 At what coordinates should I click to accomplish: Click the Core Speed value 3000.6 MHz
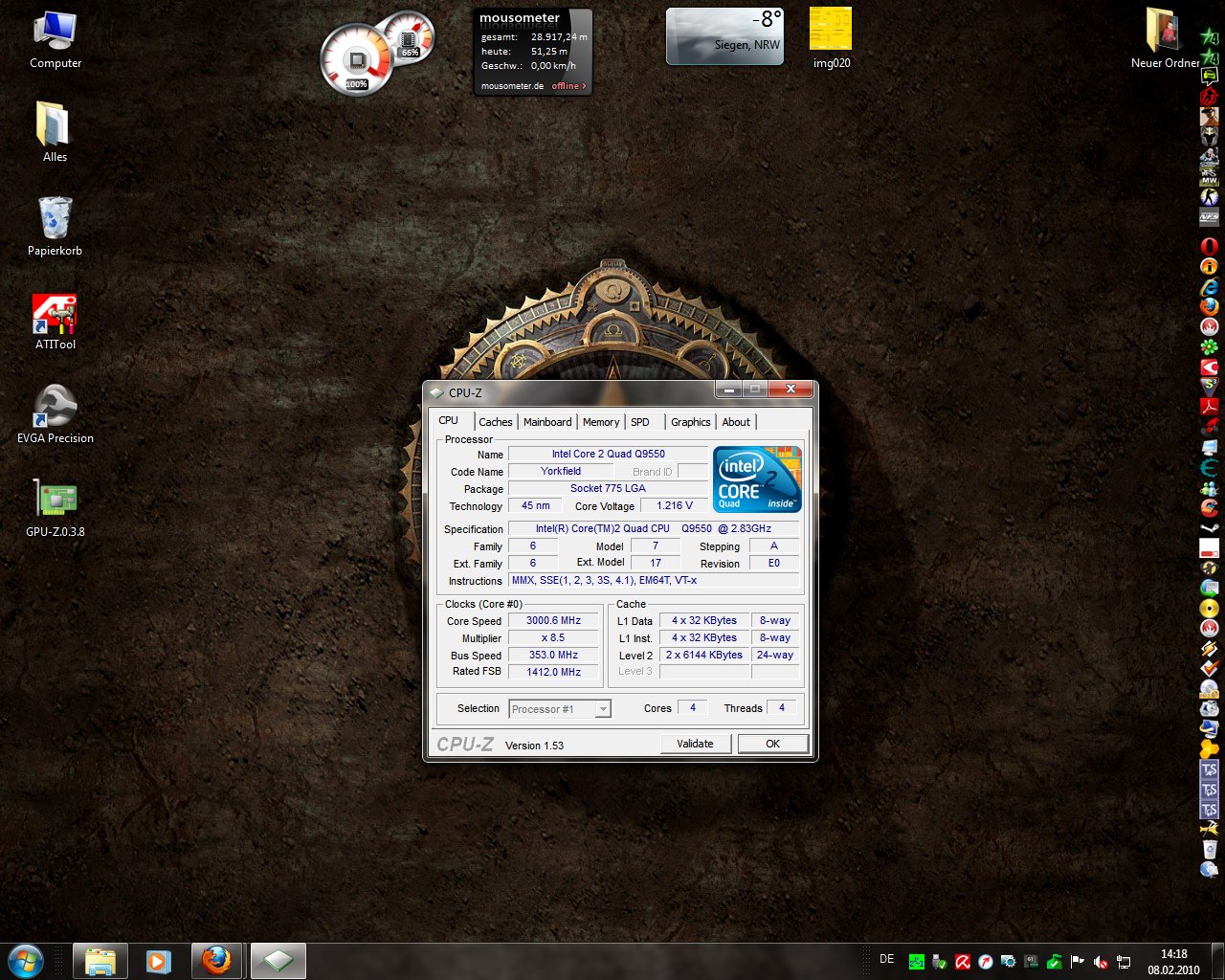tap(553, 620)
